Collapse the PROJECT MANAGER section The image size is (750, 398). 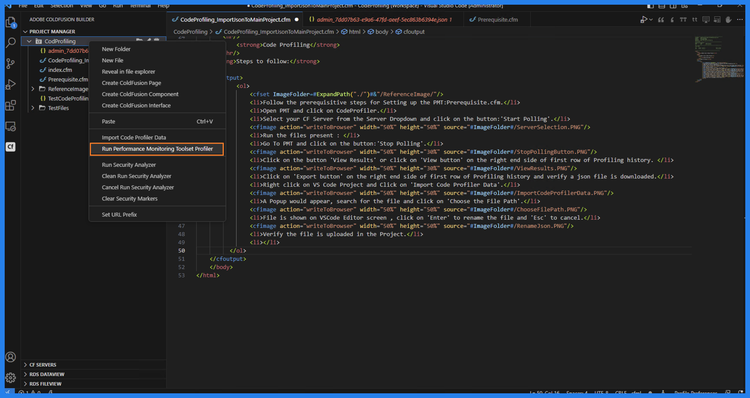click(25, 32)
